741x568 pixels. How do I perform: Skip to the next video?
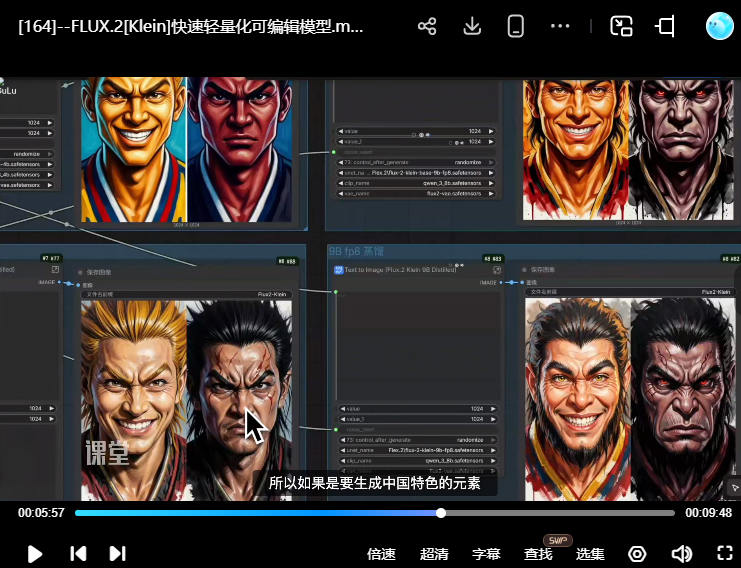pos(117,553)
